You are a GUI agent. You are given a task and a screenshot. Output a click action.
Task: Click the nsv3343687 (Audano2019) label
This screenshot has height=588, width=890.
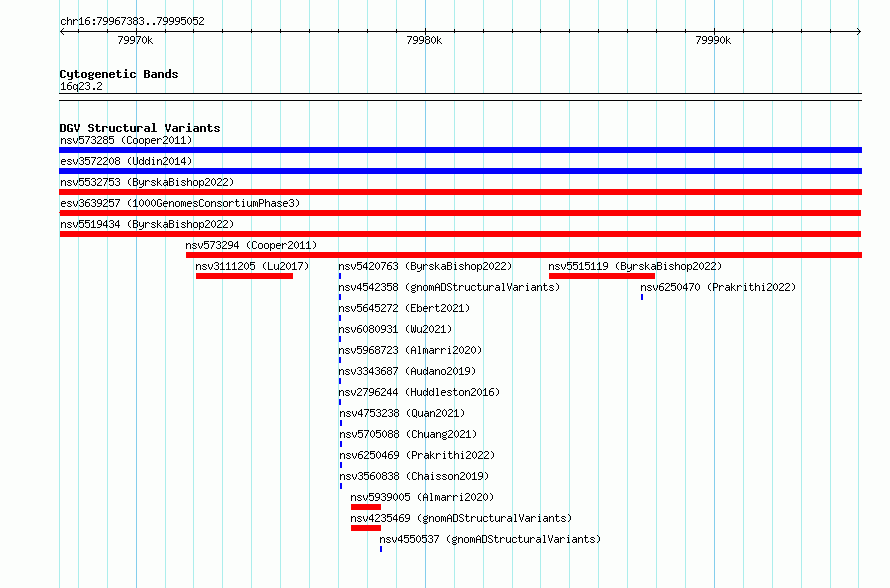[407, 371]
